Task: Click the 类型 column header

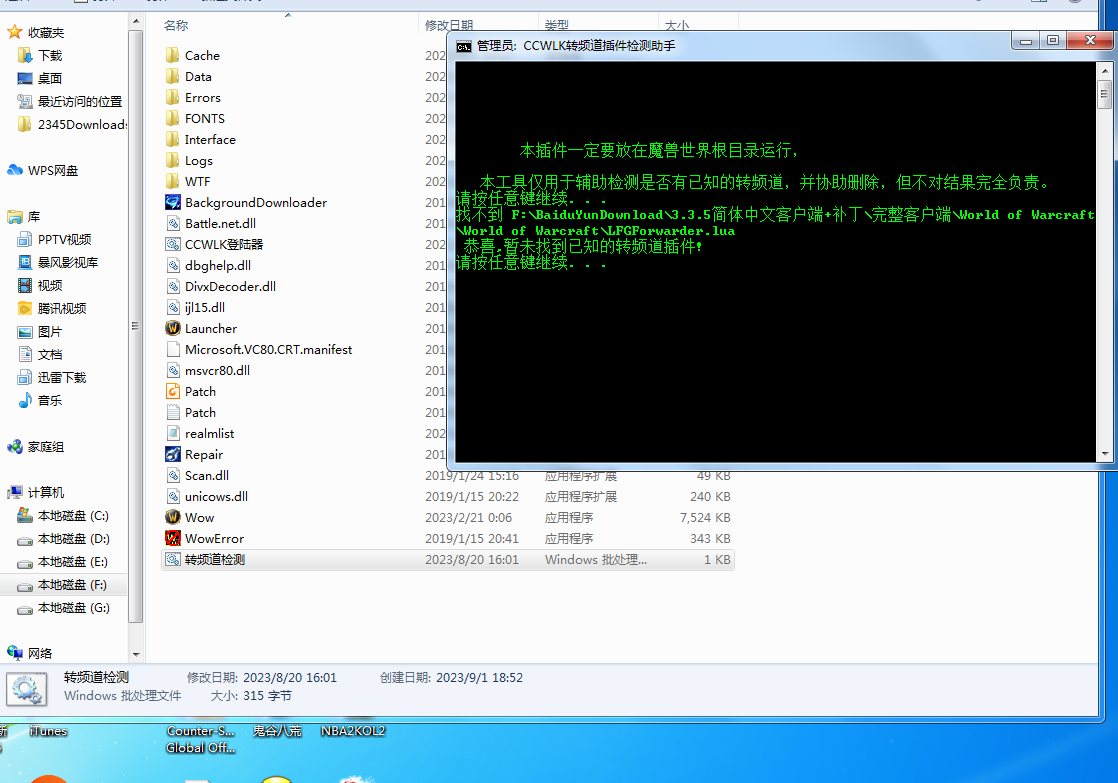Action: click(x=556, y=25)
